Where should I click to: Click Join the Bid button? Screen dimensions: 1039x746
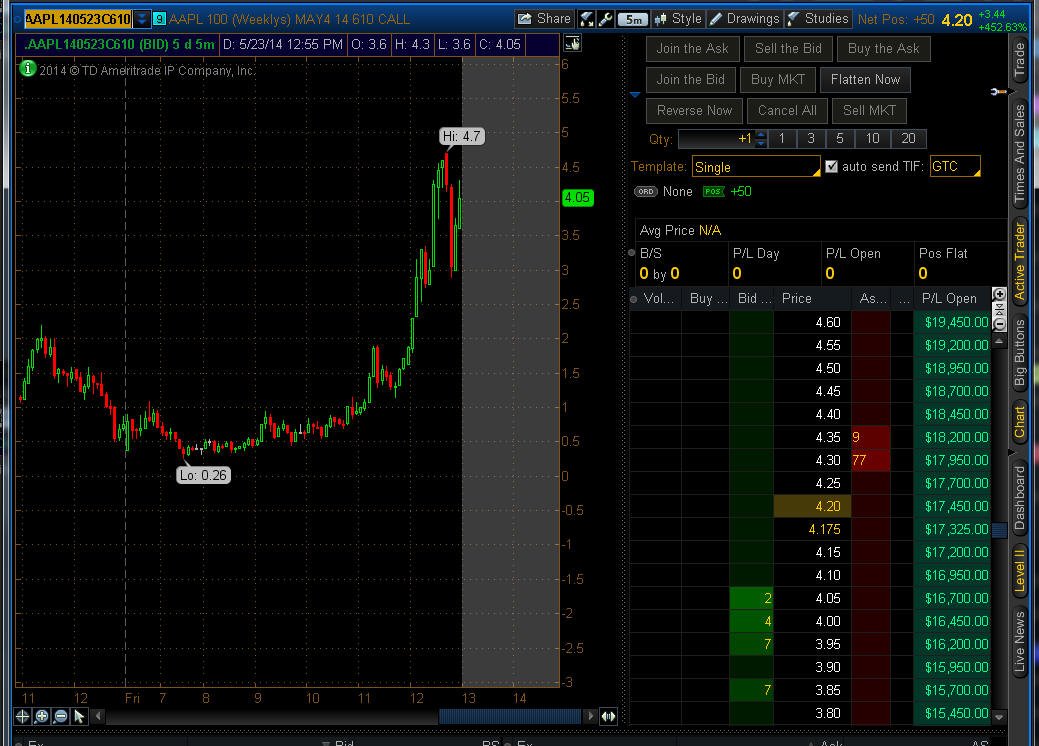point(690,80)
